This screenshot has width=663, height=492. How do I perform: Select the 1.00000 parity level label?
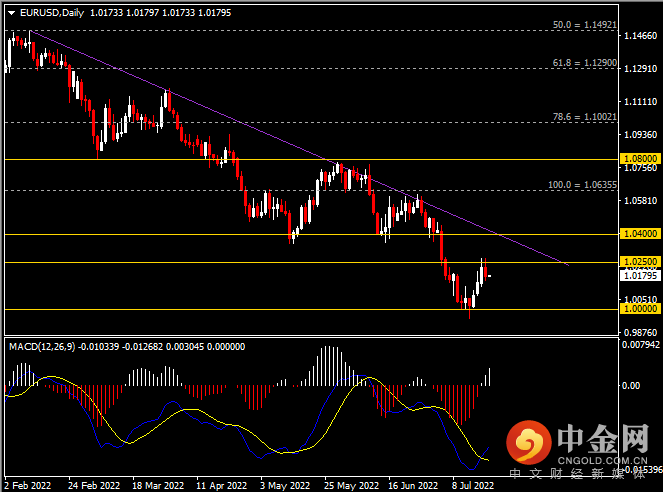(641, 309)
